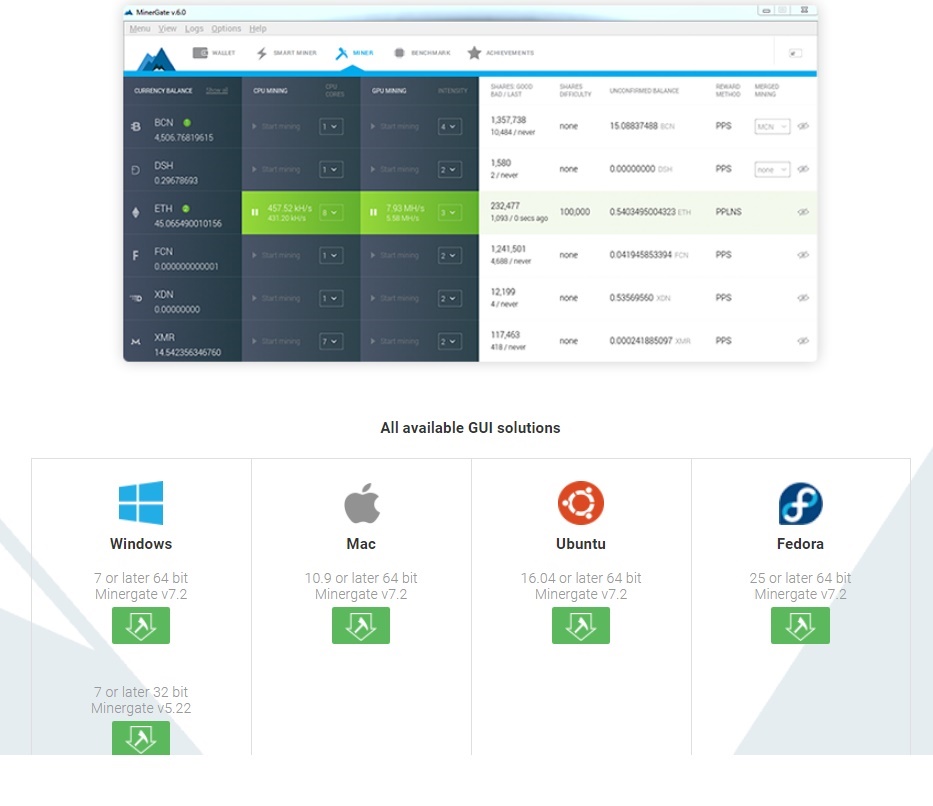933x806 pixels.
Task: Click the Fedora logo icon
Action: click(x=800, y=503)
